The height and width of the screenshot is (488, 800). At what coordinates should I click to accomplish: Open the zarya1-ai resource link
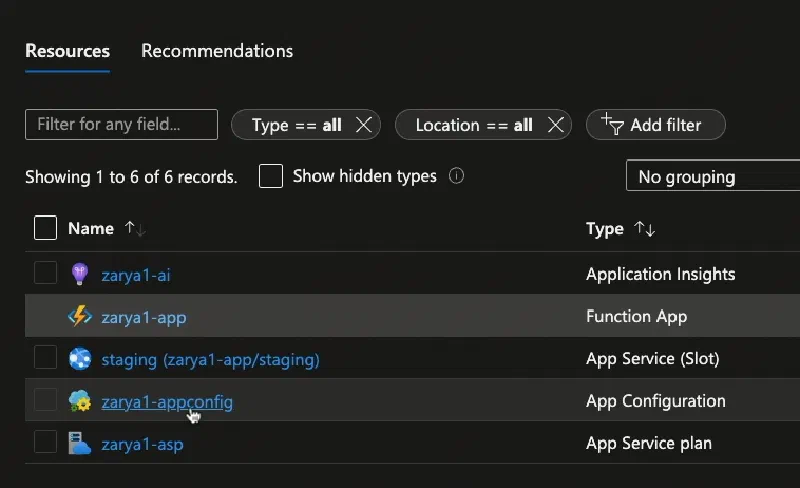coord(136,275)
